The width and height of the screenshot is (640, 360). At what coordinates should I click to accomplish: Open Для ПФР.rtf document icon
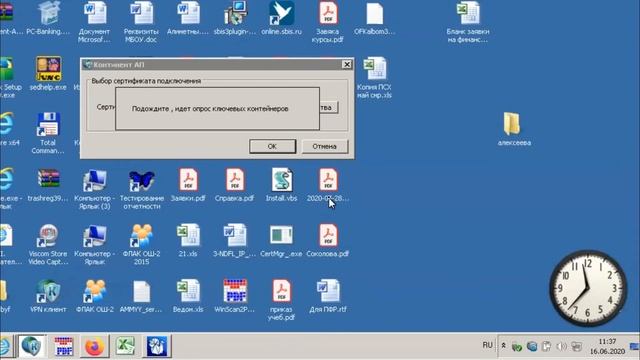coord(328,296)
